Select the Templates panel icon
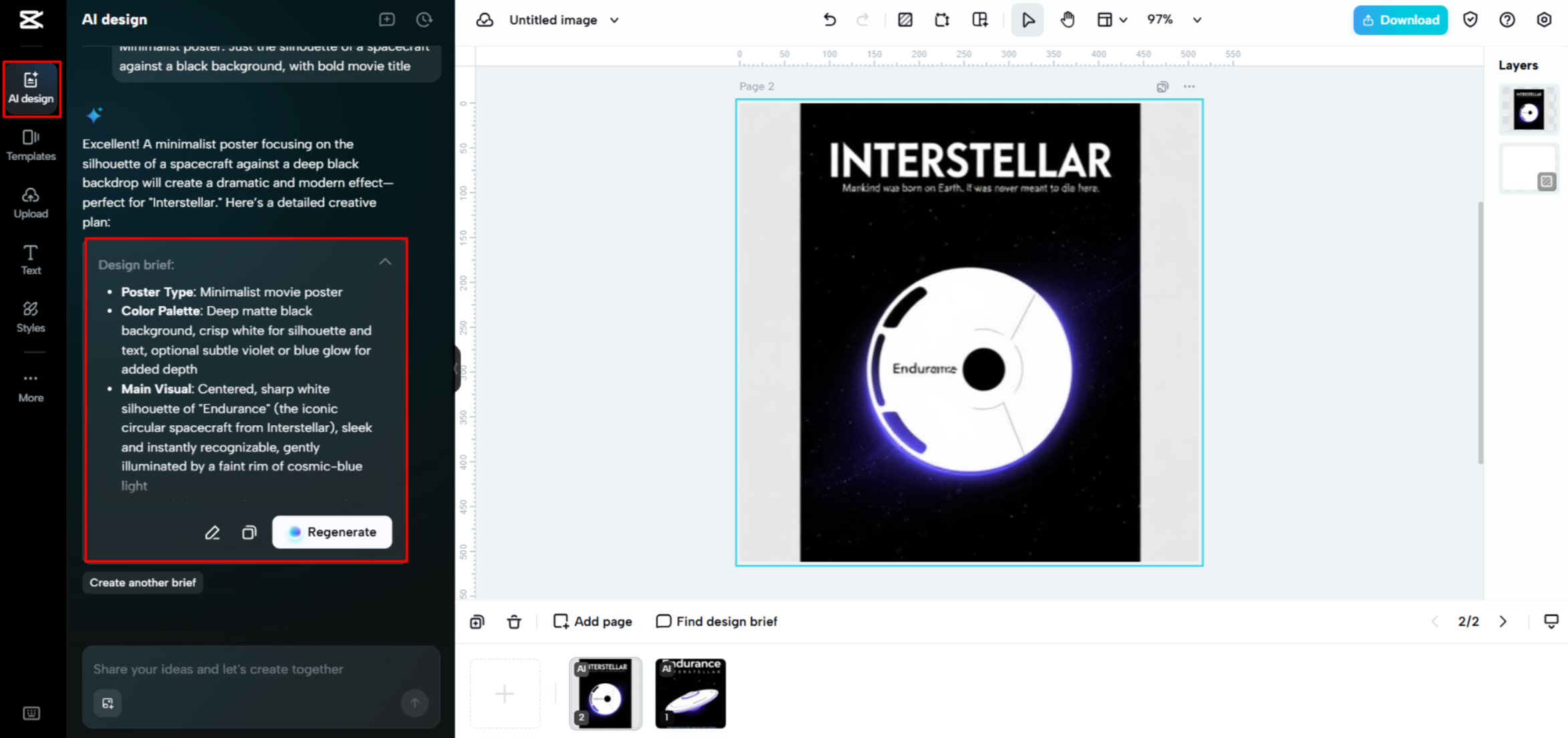The image size is (1568, 738). coord(31,144)
